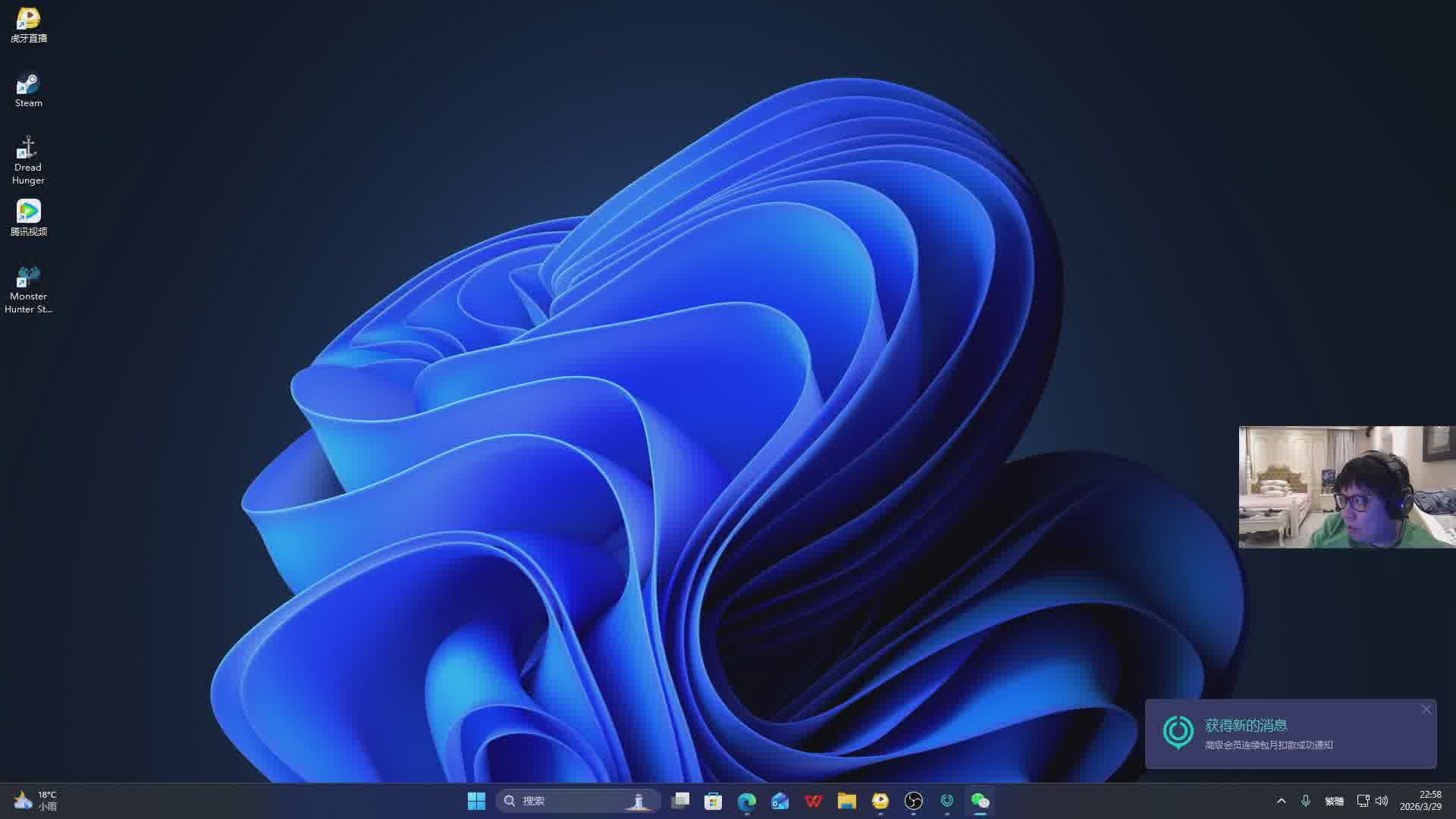Select the Dread Hunger desktop icon
The width and height of the screenshot is (1456, 819).
28,159
